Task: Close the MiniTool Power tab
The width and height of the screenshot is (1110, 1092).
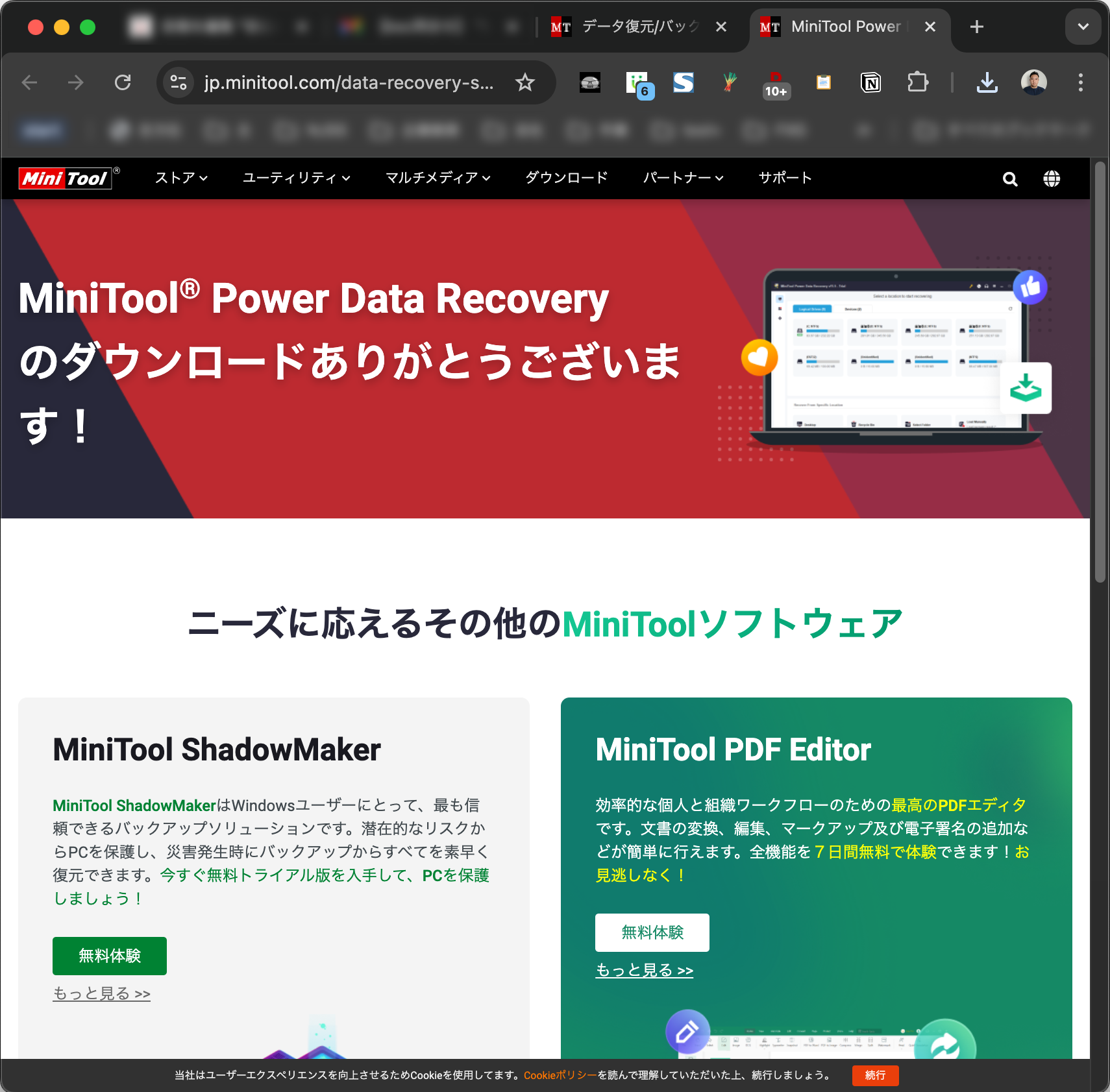Action: [930, 27]
